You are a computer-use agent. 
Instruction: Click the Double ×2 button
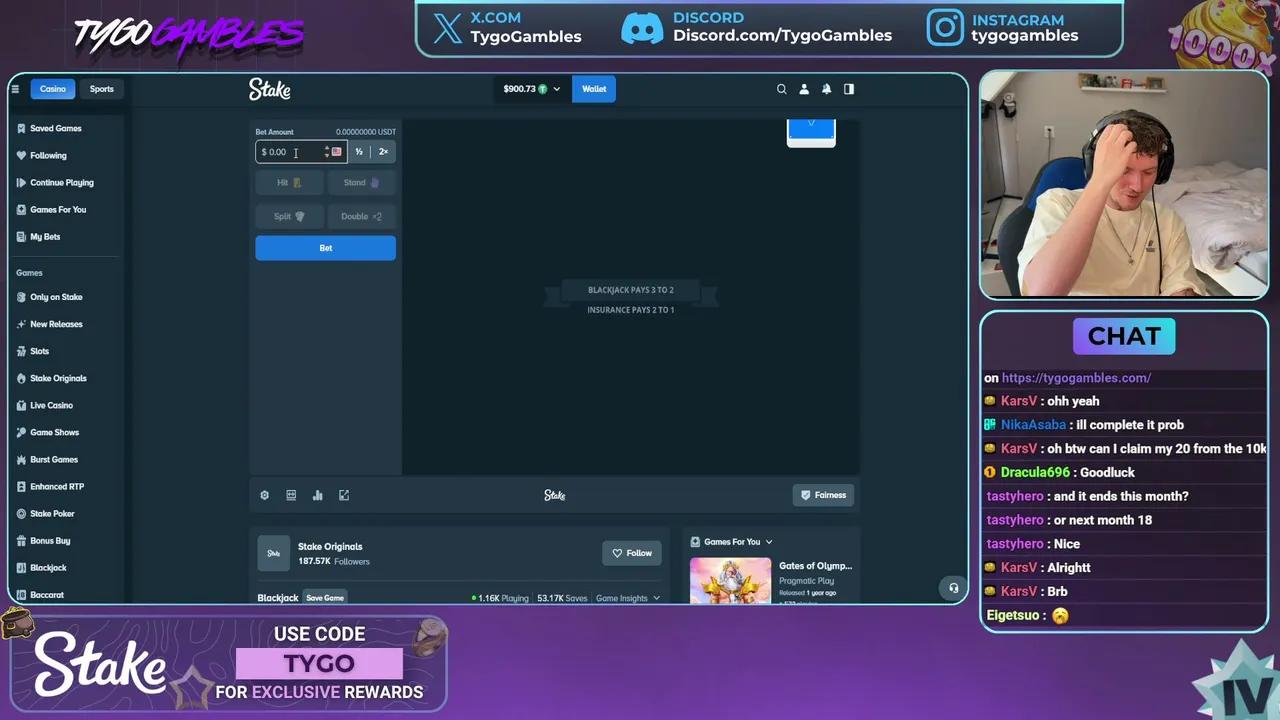click(361, 216)
